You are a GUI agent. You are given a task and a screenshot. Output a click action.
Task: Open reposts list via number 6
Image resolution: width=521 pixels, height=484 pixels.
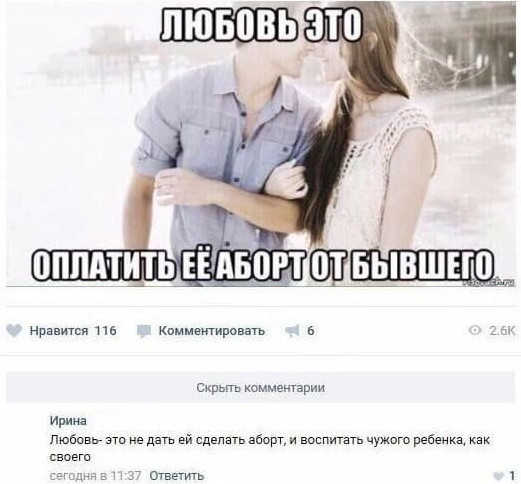(x=310, y=331)
